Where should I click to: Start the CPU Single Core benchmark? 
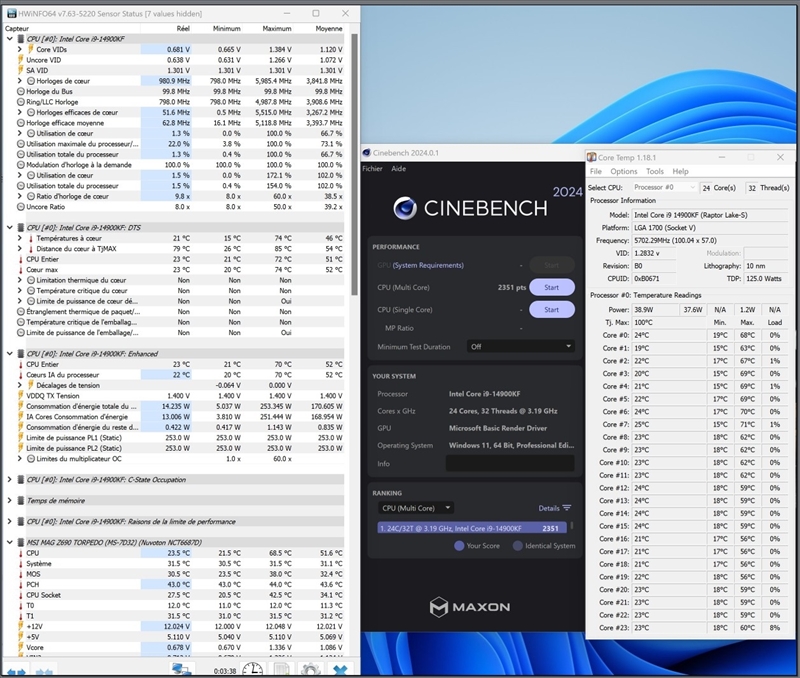tap(551, 310)
